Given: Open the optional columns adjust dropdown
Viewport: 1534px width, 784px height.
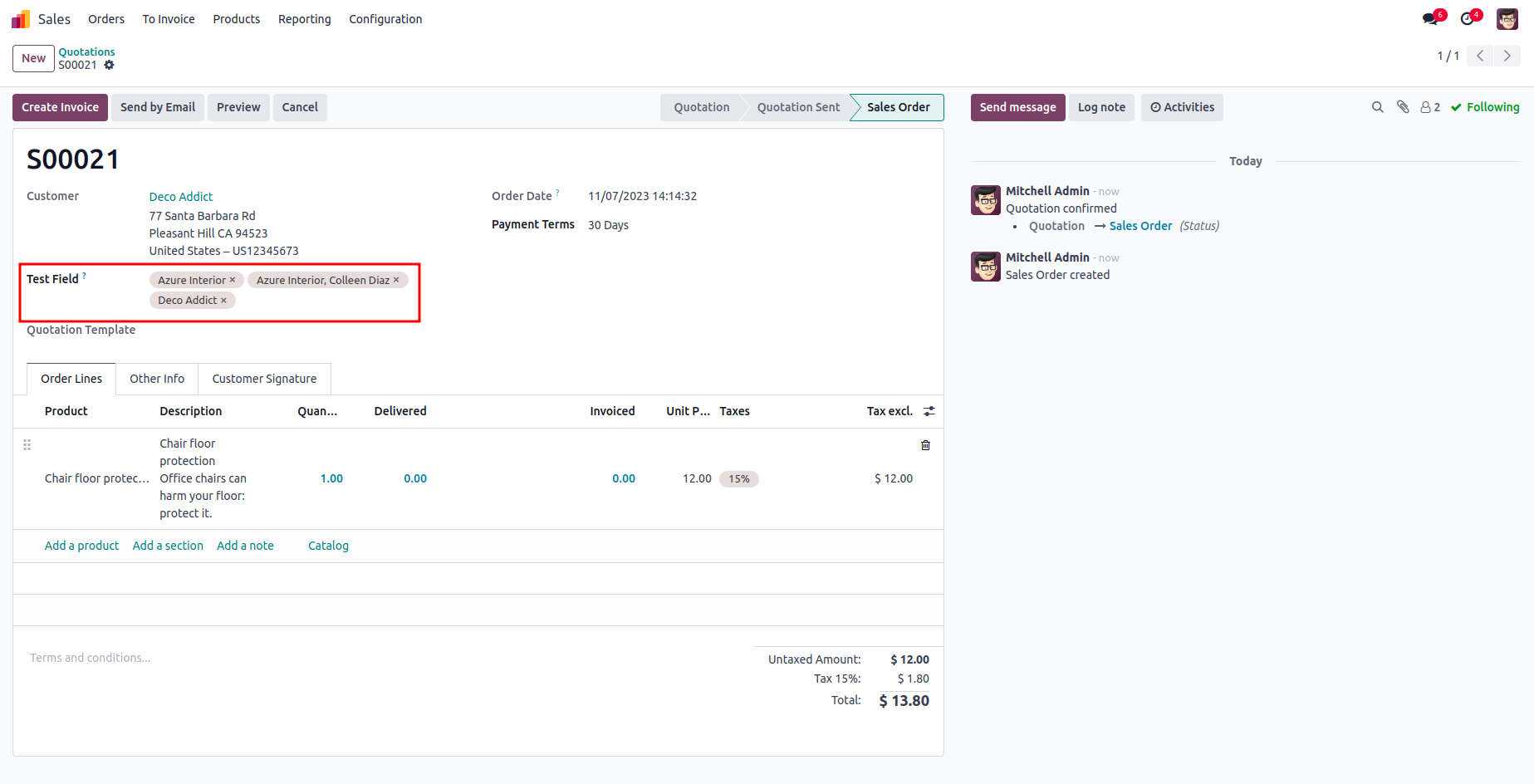Looking at the screenshot, I should pos(929,411).
